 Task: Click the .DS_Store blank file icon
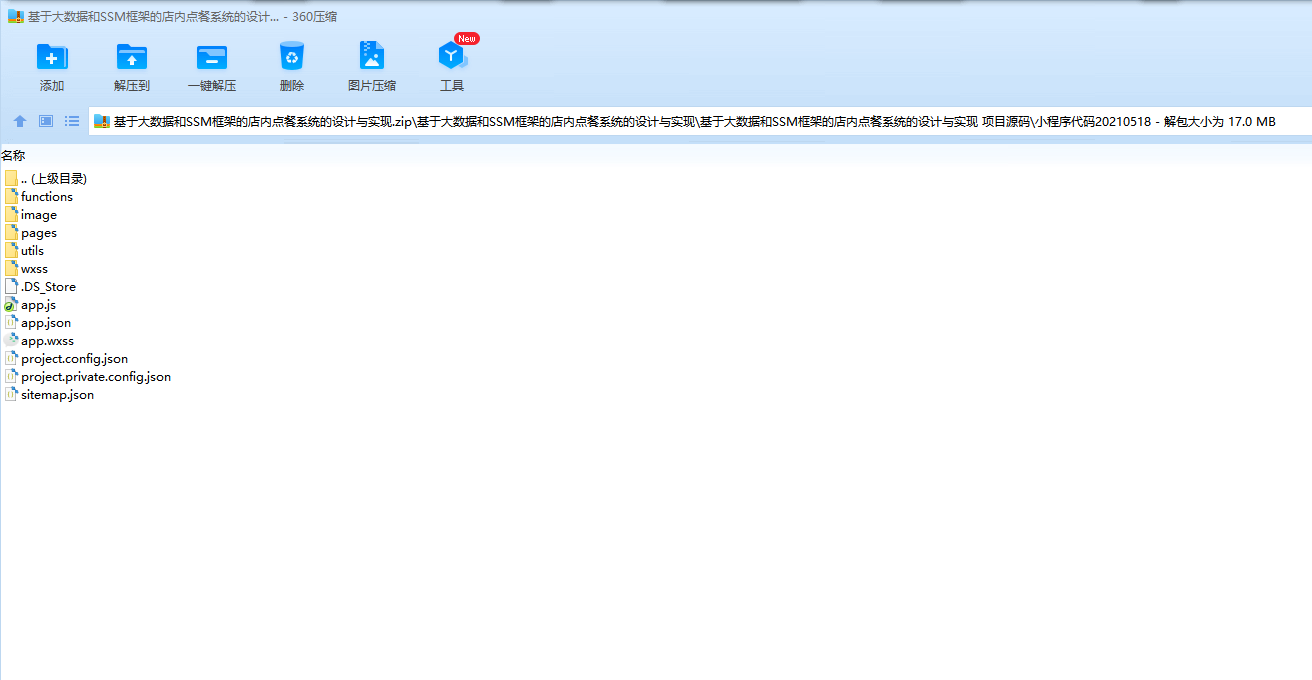pos(11,286)
